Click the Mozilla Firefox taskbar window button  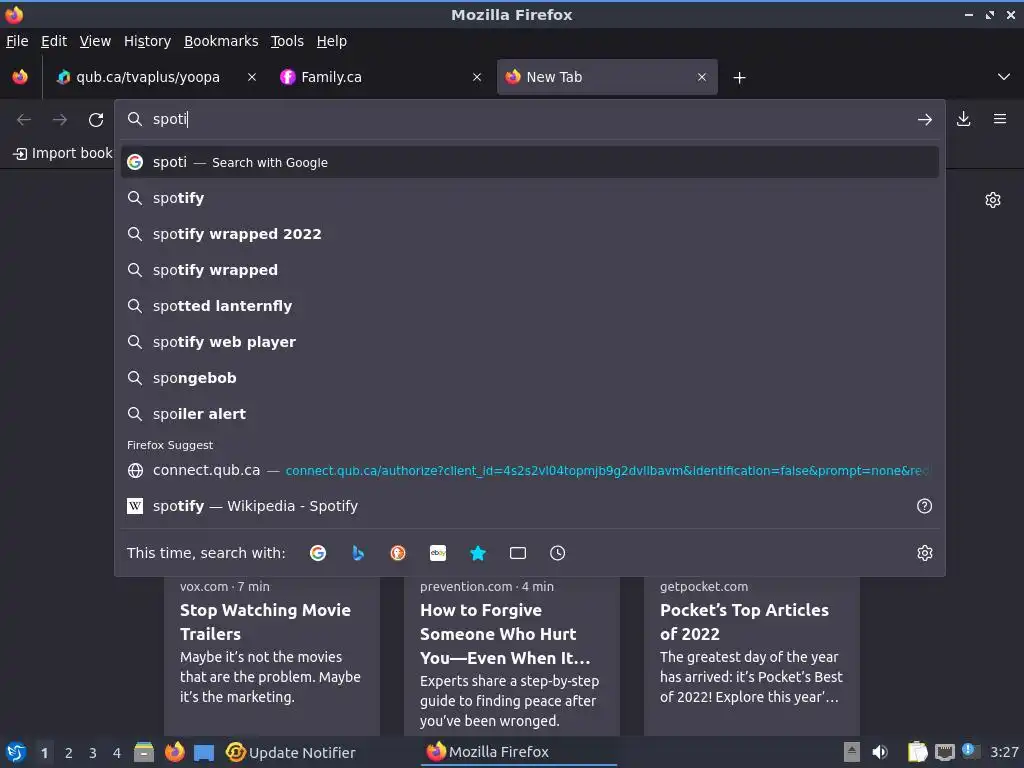pos(520,752)
